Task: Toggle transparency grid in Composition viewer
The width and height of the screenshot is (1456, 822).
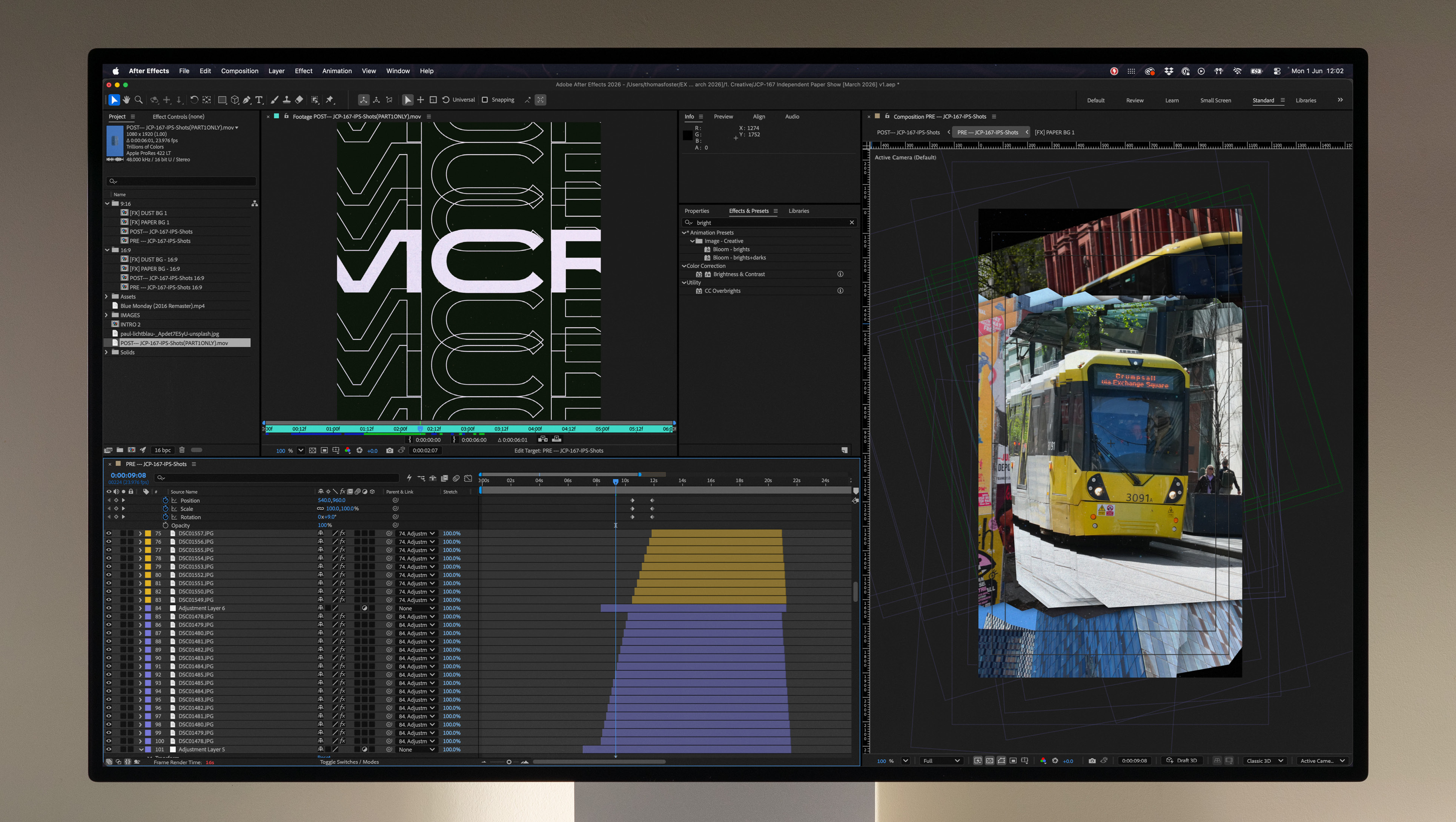Action: [x=990, y=761]
